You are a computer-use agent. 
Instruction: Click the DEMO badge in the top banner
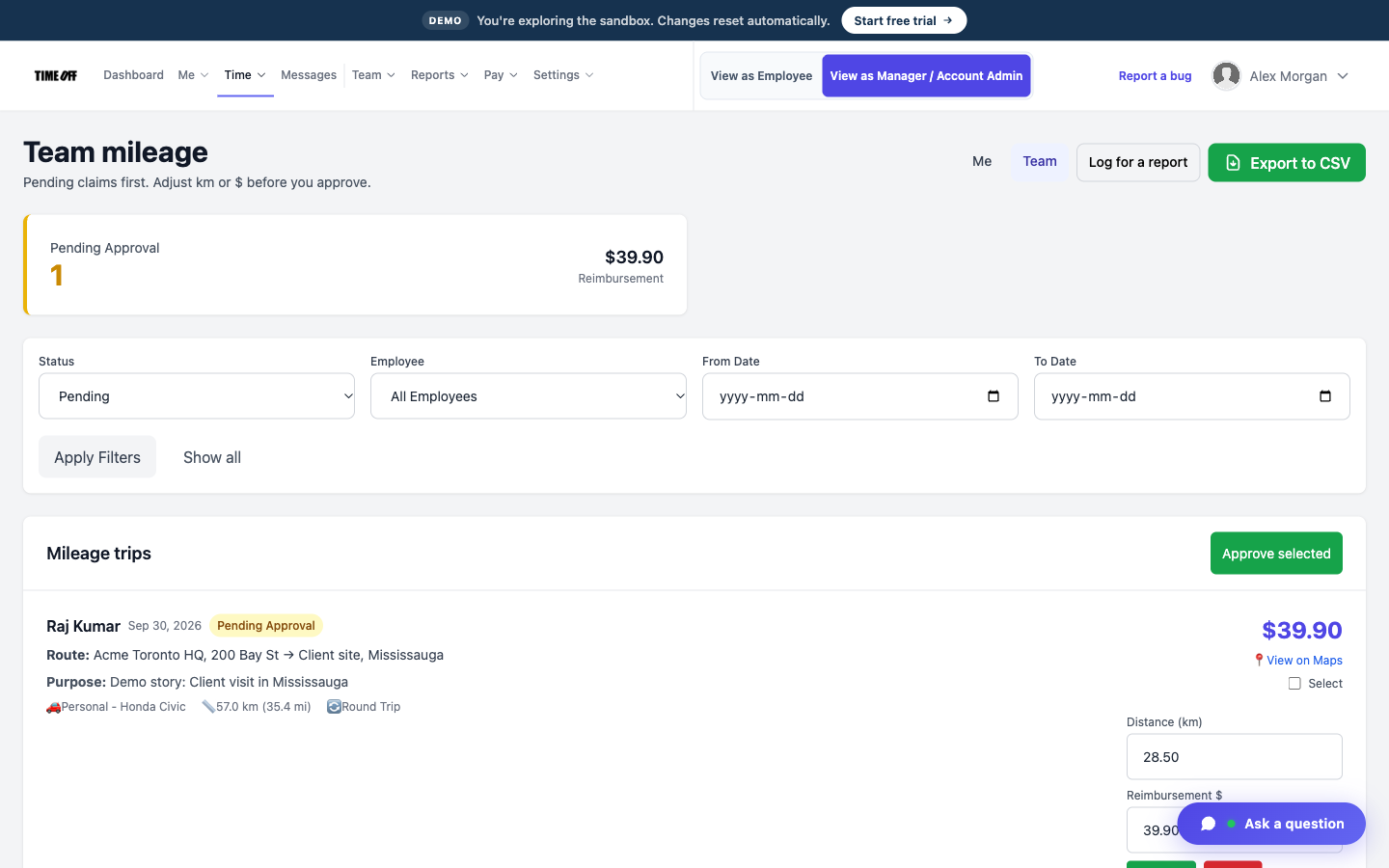[446, 20]
